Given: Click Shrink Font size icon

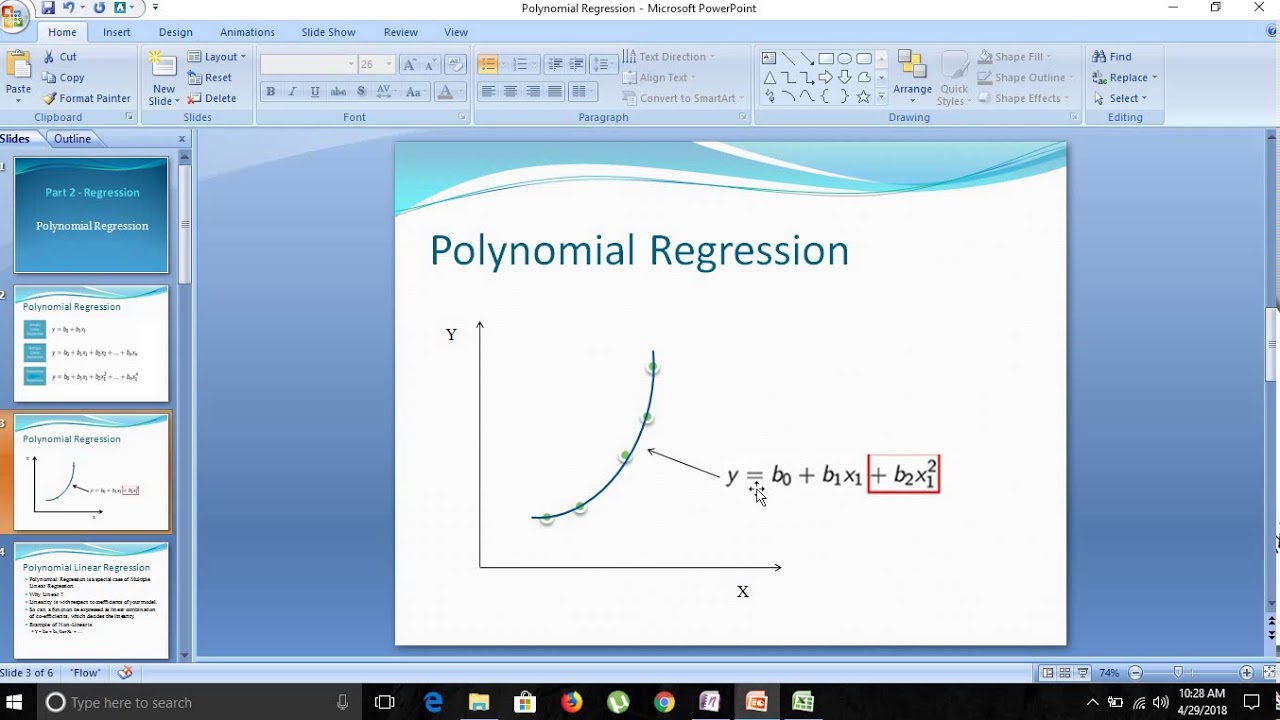Looking at the screenshot, I should pyautogui.click(x=430, y=64).
